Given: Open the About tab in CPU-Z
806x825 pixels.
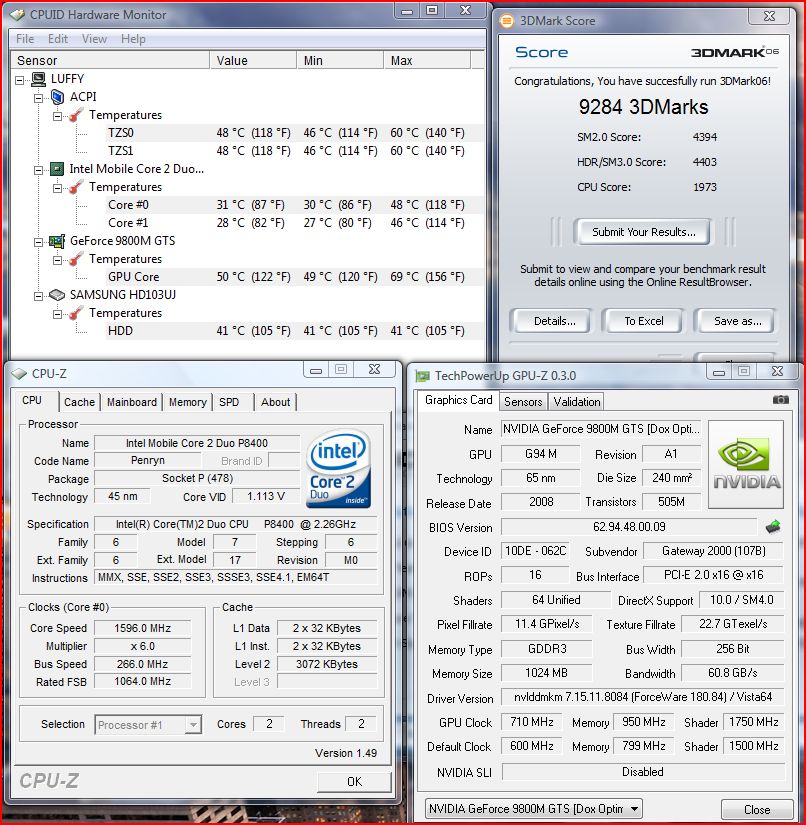Looking at the screenshot, I should point(276,402).
